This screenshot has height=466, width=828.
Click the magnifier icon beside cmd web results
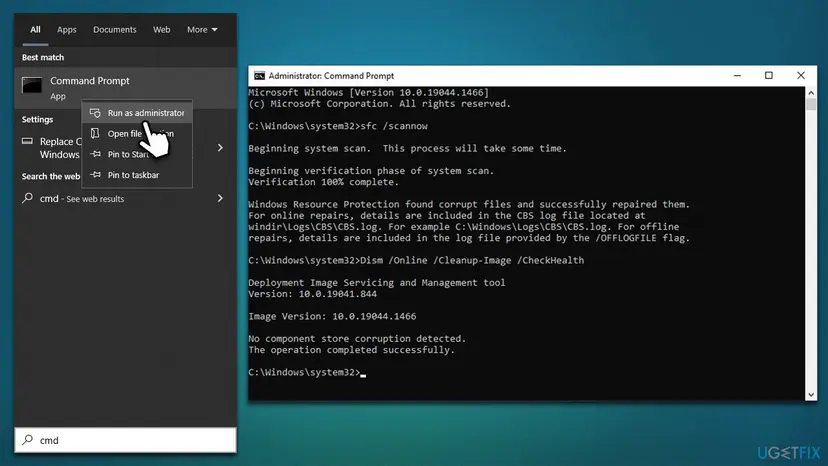pyautogui.click(x=27, y=198)
